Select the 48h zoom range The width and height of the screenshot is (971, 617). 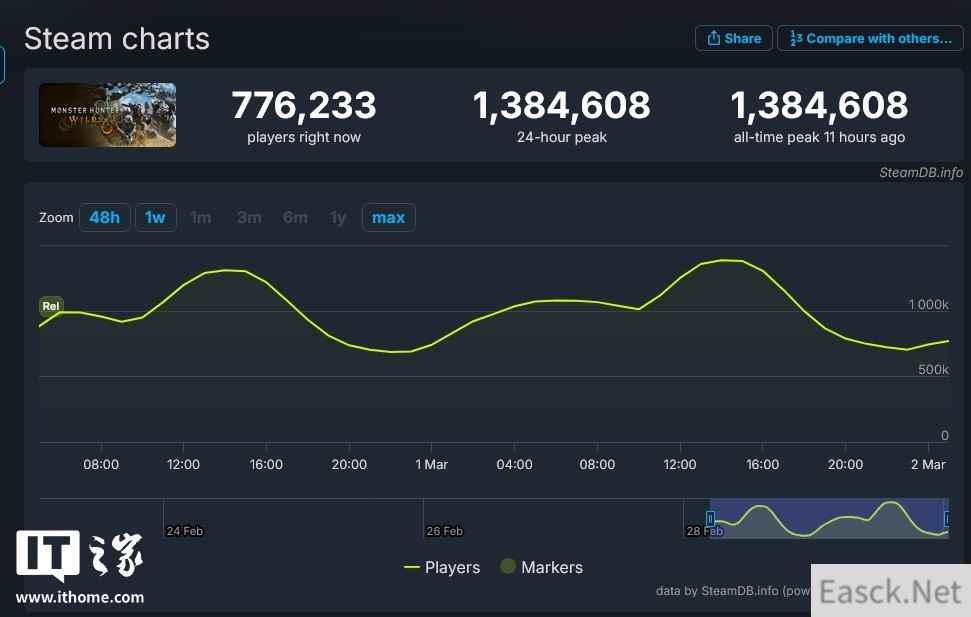click(105, 217)
